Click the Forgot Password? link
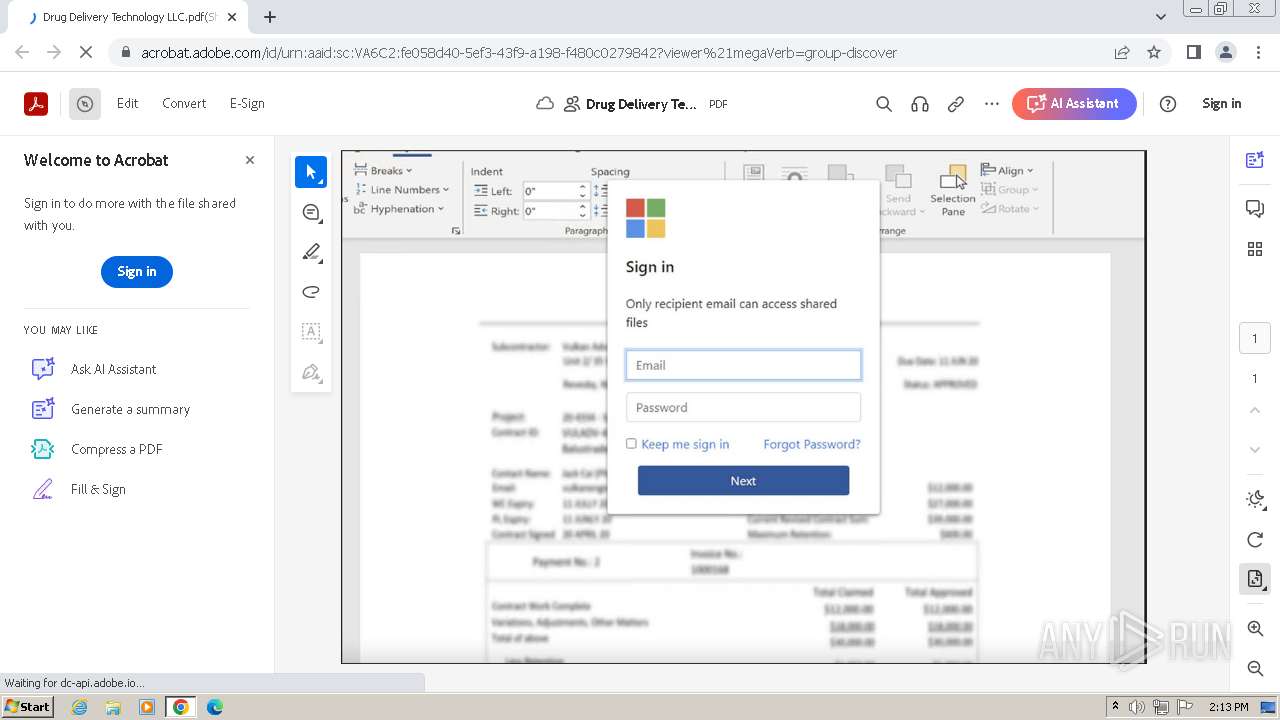The width and height of the screenshot is (1280, 720). tap(812, 444)
